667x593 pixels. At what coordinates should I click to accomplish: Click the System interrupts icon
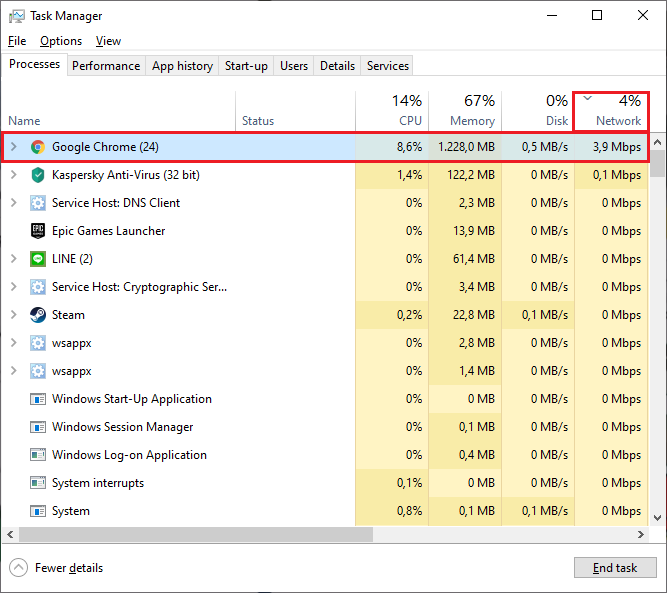point(38,483)
